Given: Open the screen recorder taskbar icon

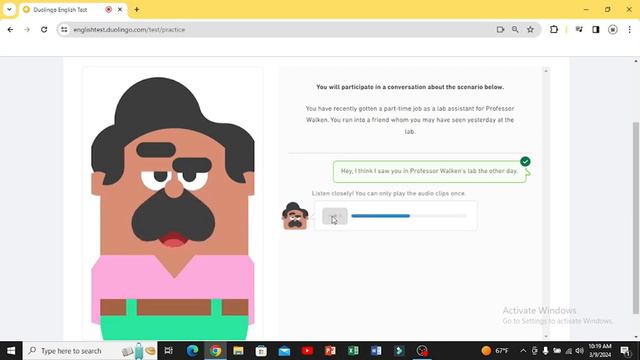Looking at the screenshot, I should coord(422,351).
